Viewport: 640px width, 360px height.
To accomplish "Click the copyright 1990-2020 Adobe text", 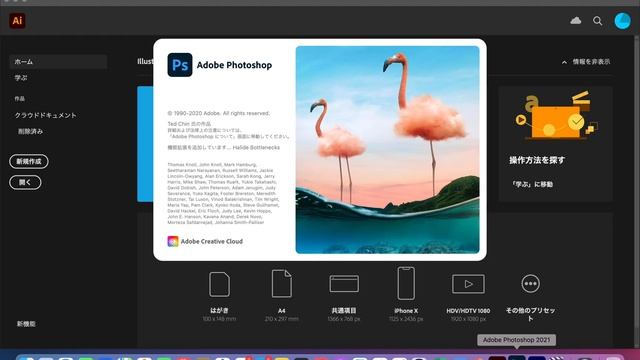I will [218, 113].
